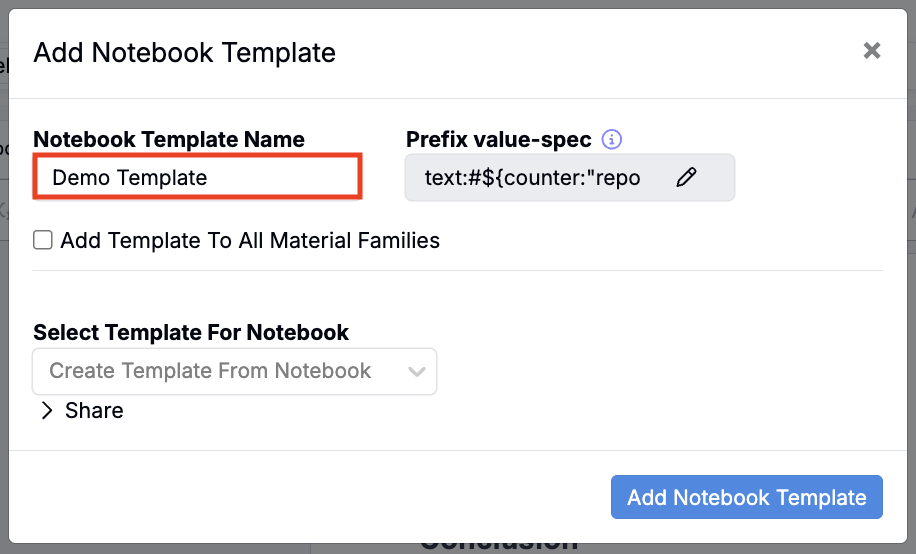Click the 'Notebook Template Name' field label
This screenshot has width=916, height=554.
(169, 140)
